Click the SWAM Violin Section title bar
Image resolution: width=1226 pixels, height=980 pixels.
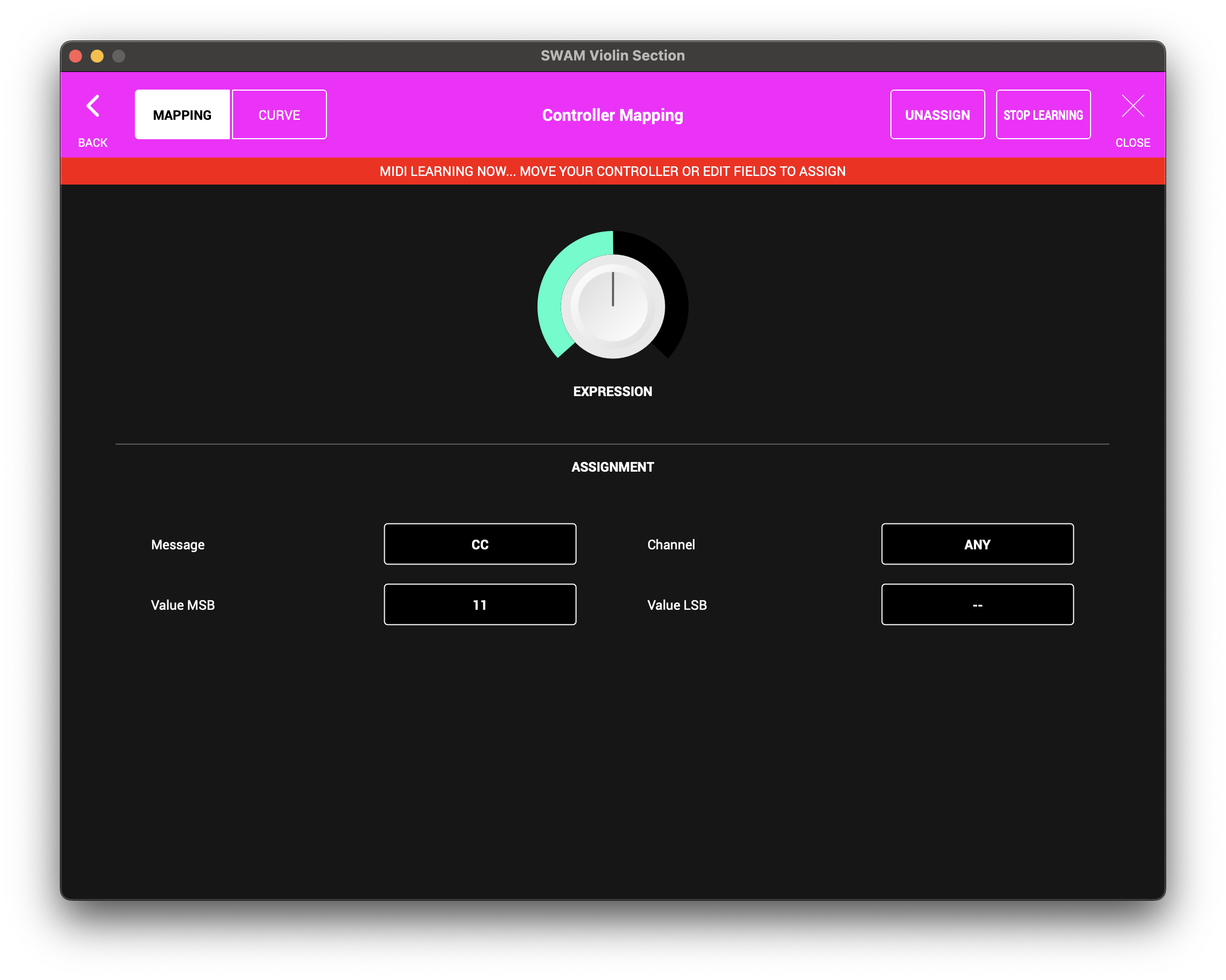point(612,56)
